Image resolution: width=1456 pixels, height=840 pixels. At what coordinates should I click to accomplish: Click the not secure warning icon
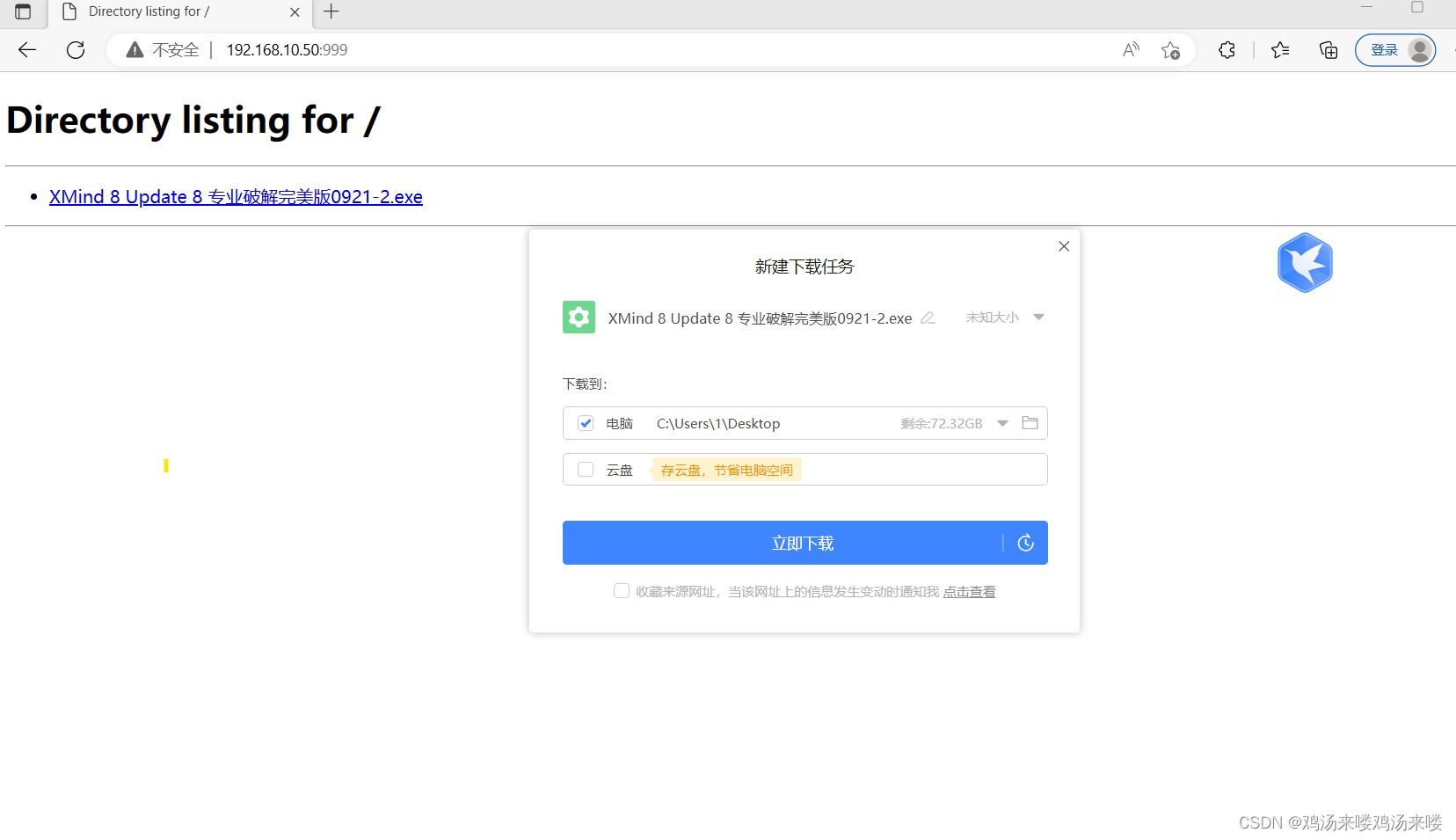click(135, 50)
